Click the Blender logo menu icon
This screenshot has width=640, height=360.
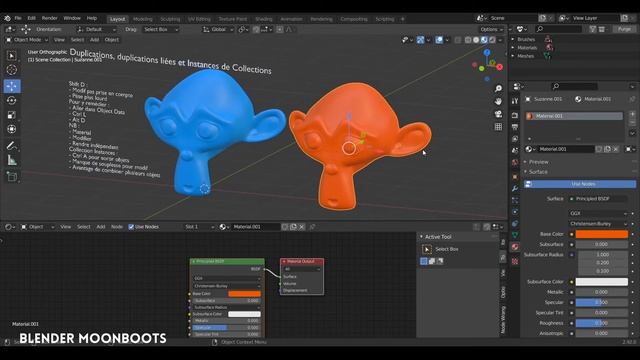coord(7,18)
